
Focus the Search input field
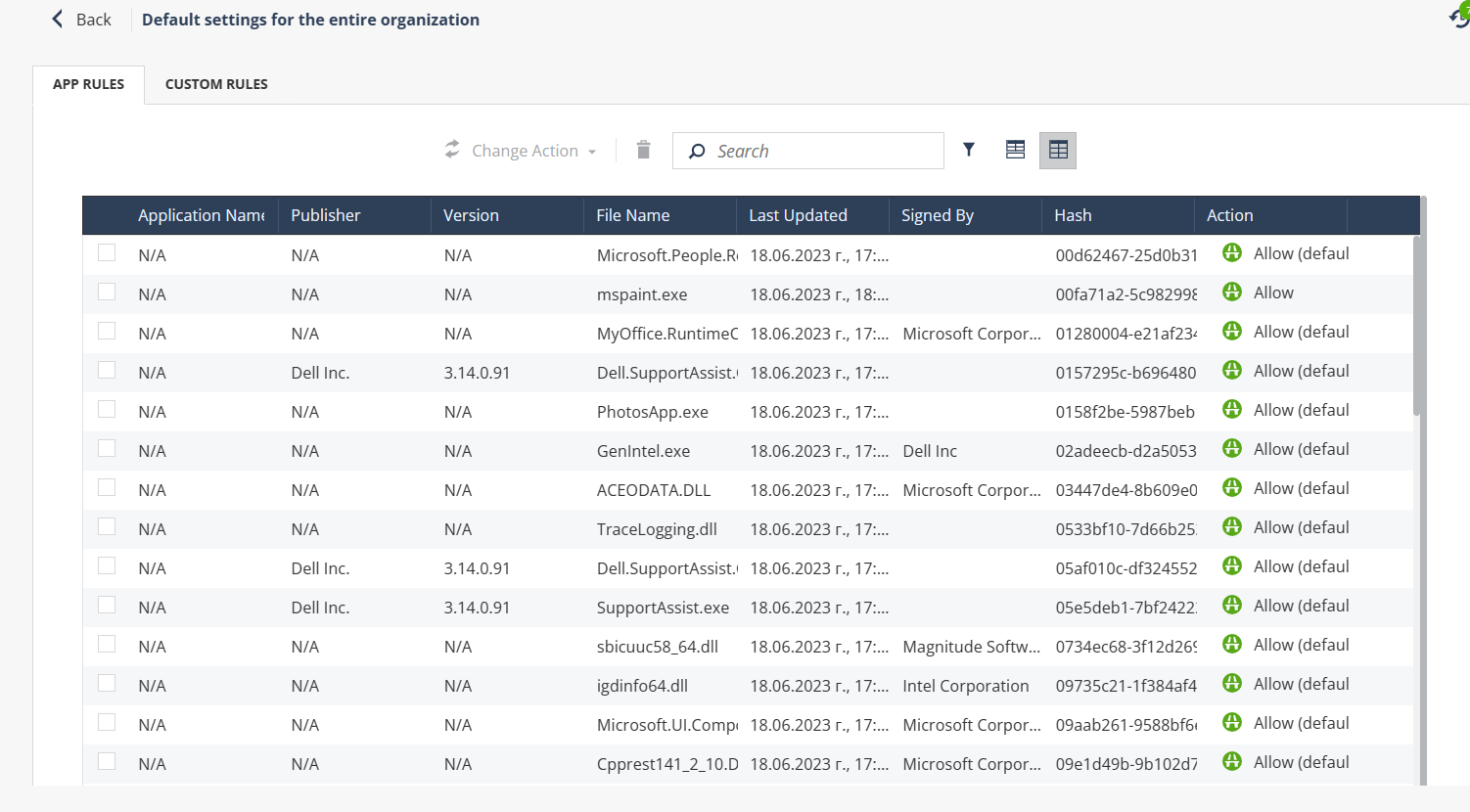808,151
